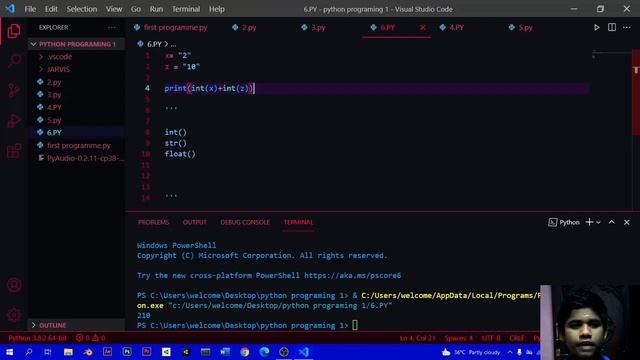
Task: Maximize the terminal panel size
Action: pyautogui.click(x=611, y=222)
